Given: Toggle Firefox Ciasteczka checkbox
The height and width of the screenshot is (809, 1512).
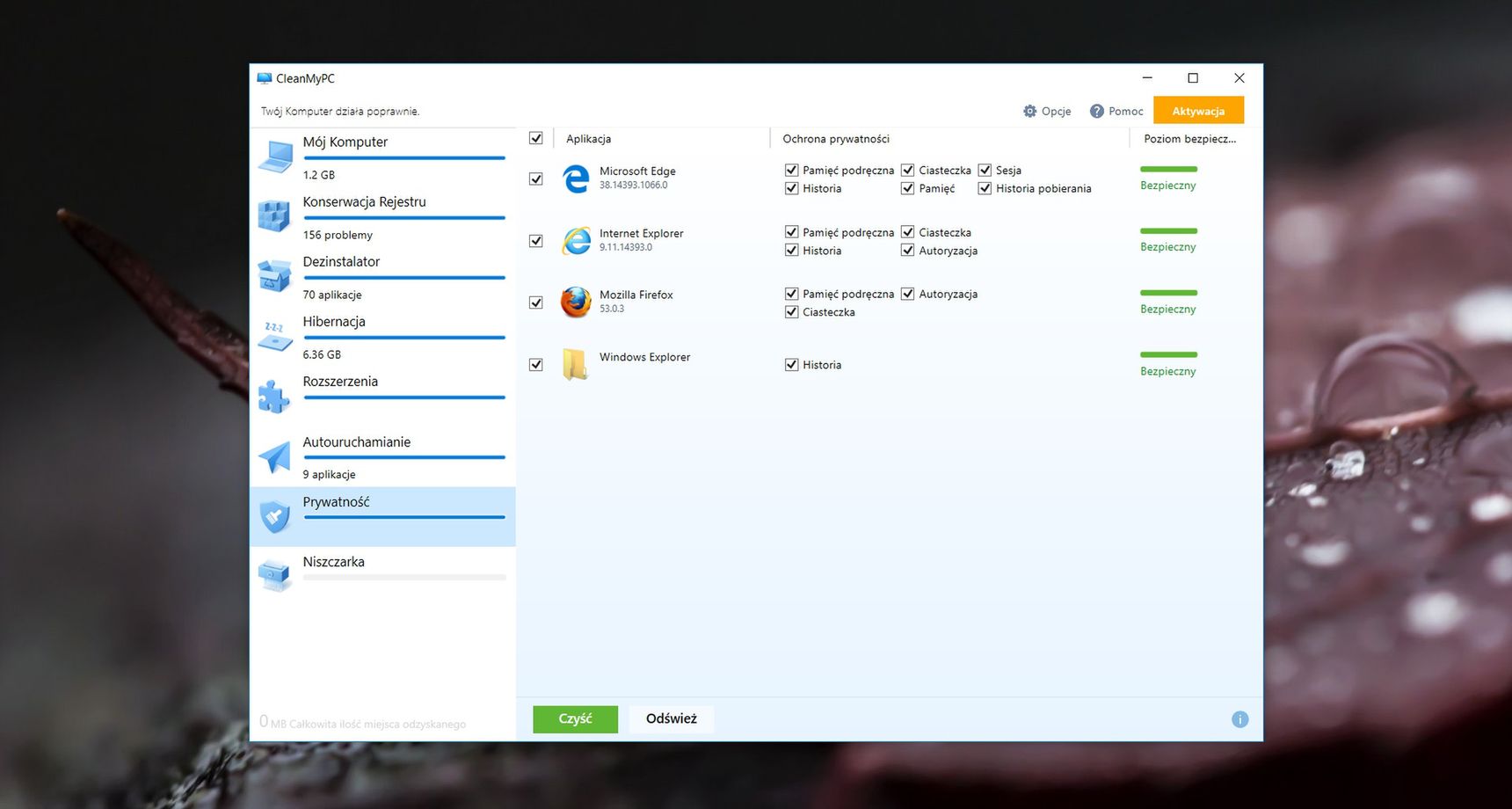Looking at the screenshot, I should pos(792,311).
